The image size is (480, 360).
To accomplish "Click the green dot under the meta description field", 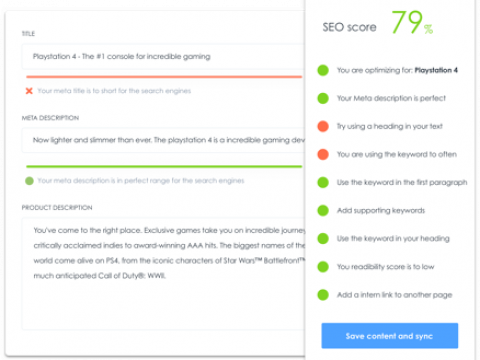I will click(29, 181).
